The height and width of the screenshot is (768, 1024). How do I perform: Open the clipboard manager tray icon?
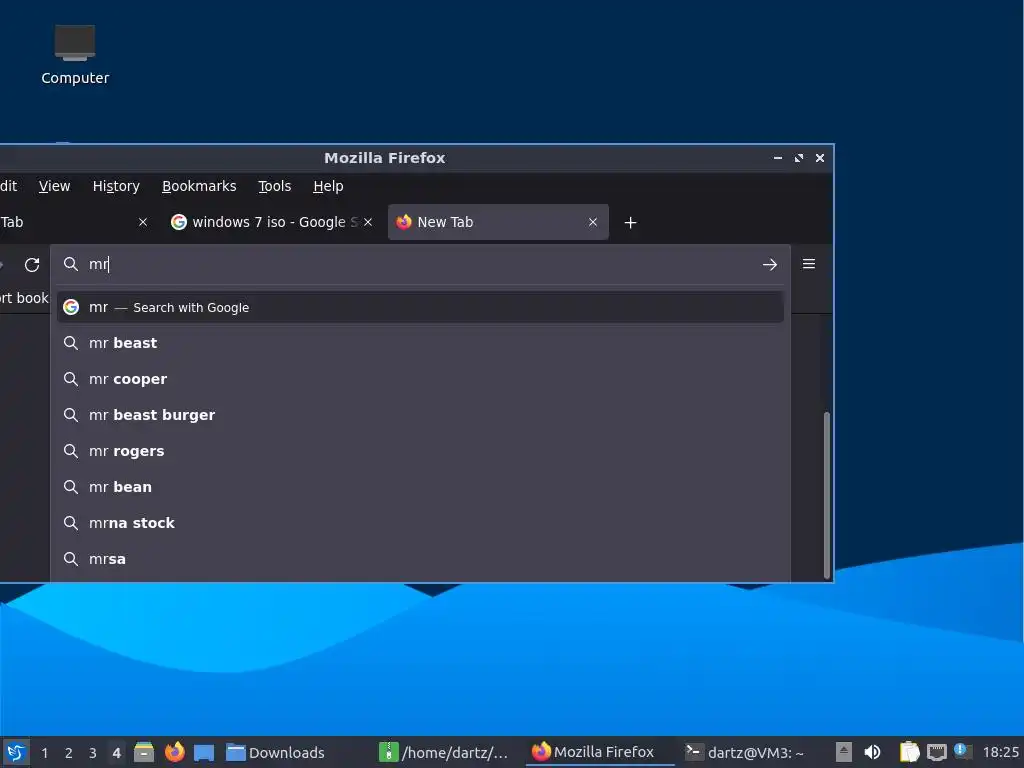pos(909,752)
